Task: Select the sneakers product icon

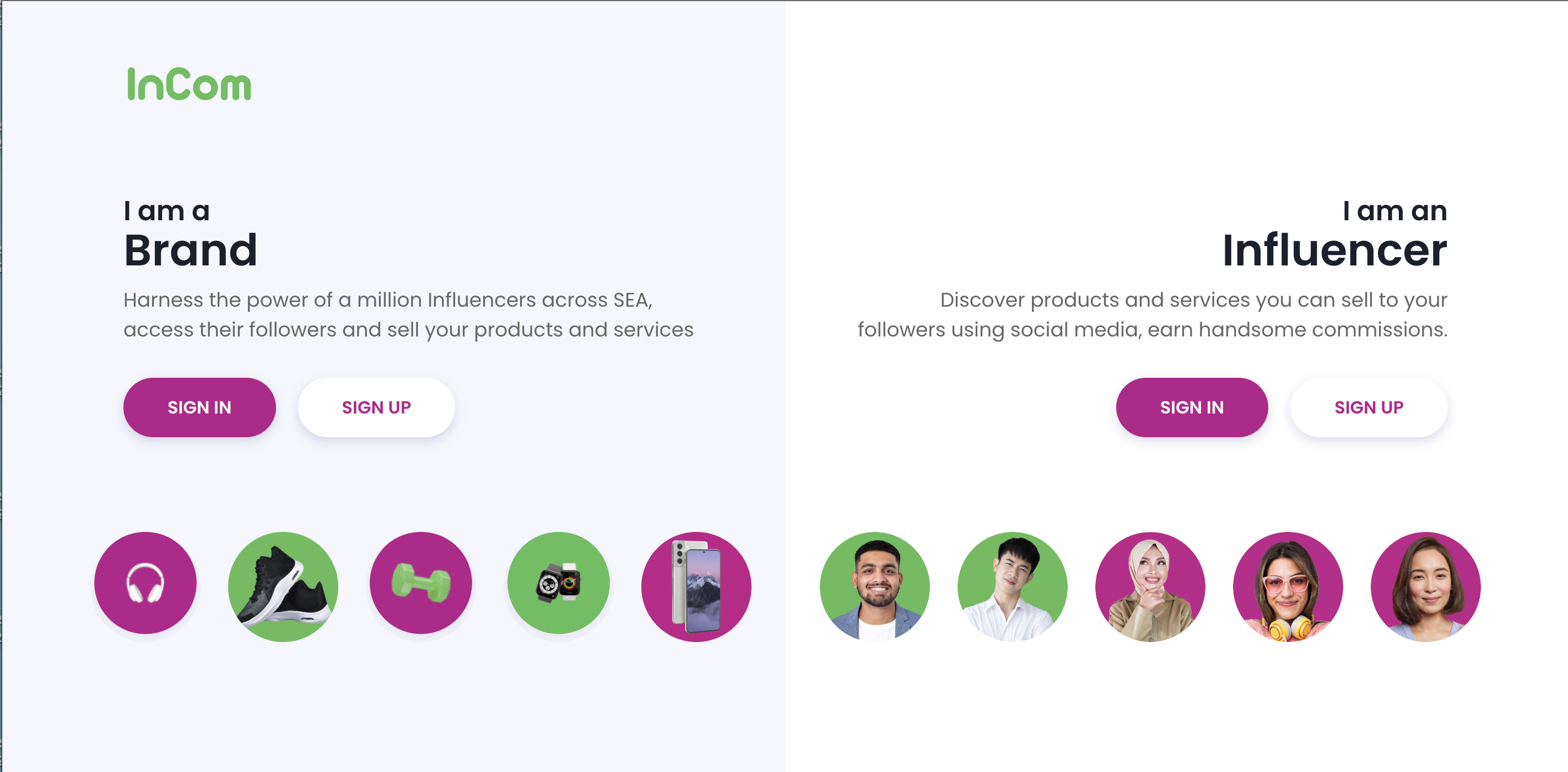Action: click(x=283, y=585)
